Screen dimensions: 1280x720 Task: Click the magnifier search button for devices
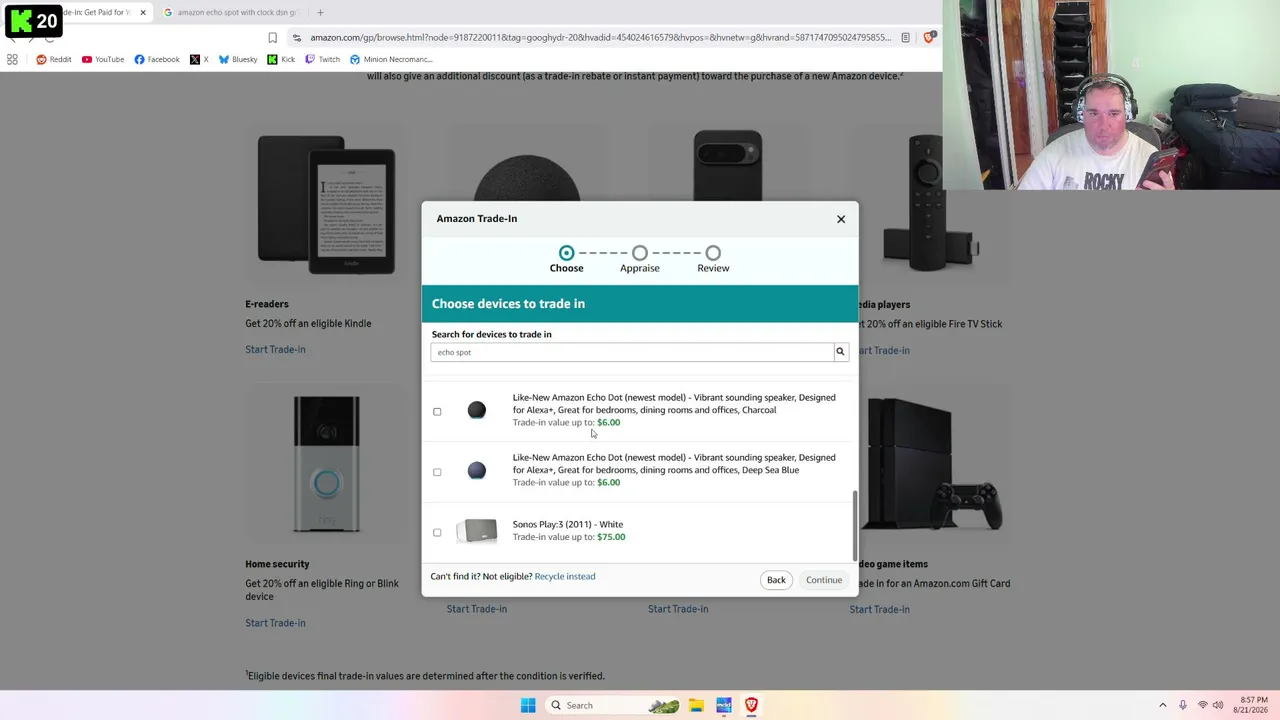coord(840,352)
